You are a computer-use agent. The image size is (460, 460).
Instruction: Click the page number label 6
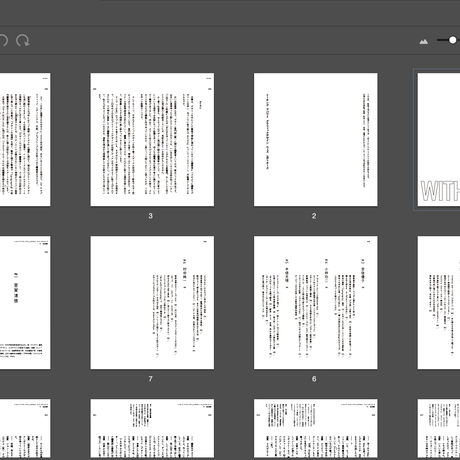point(314,379)
